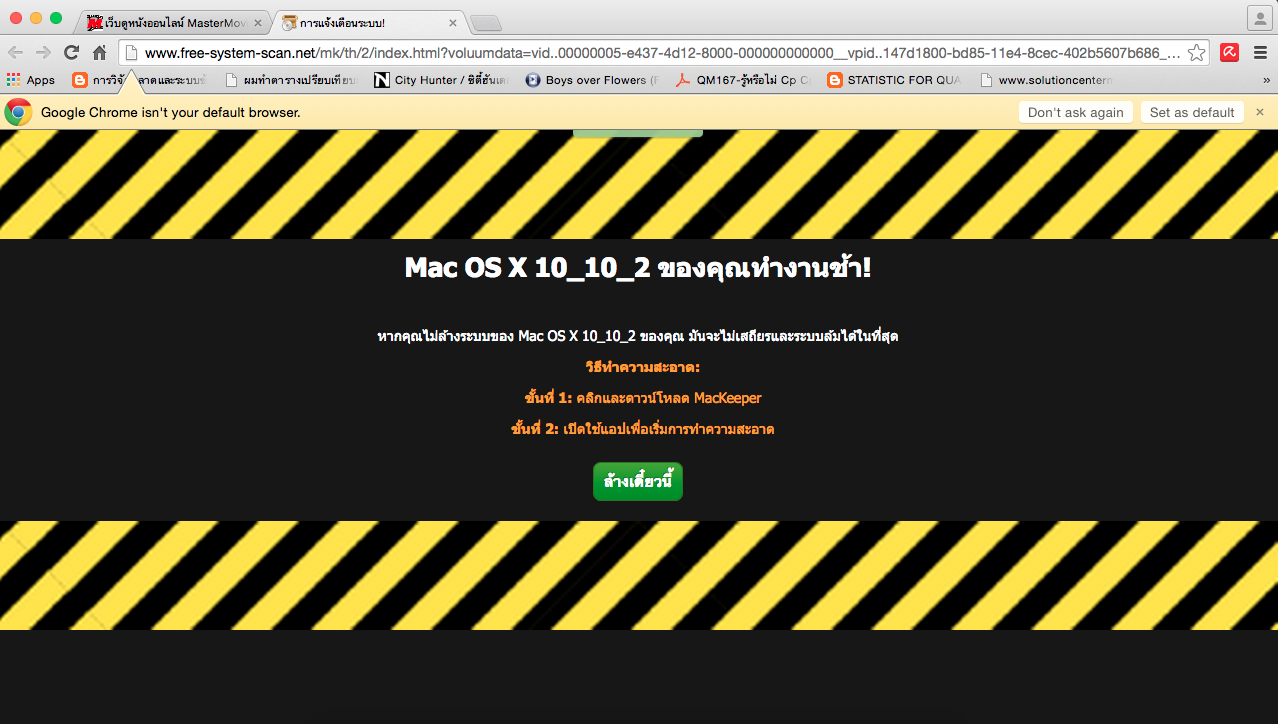
Task: Open the City Hunter bookmark
Action: pyautogui.click(x=441, y=80)
